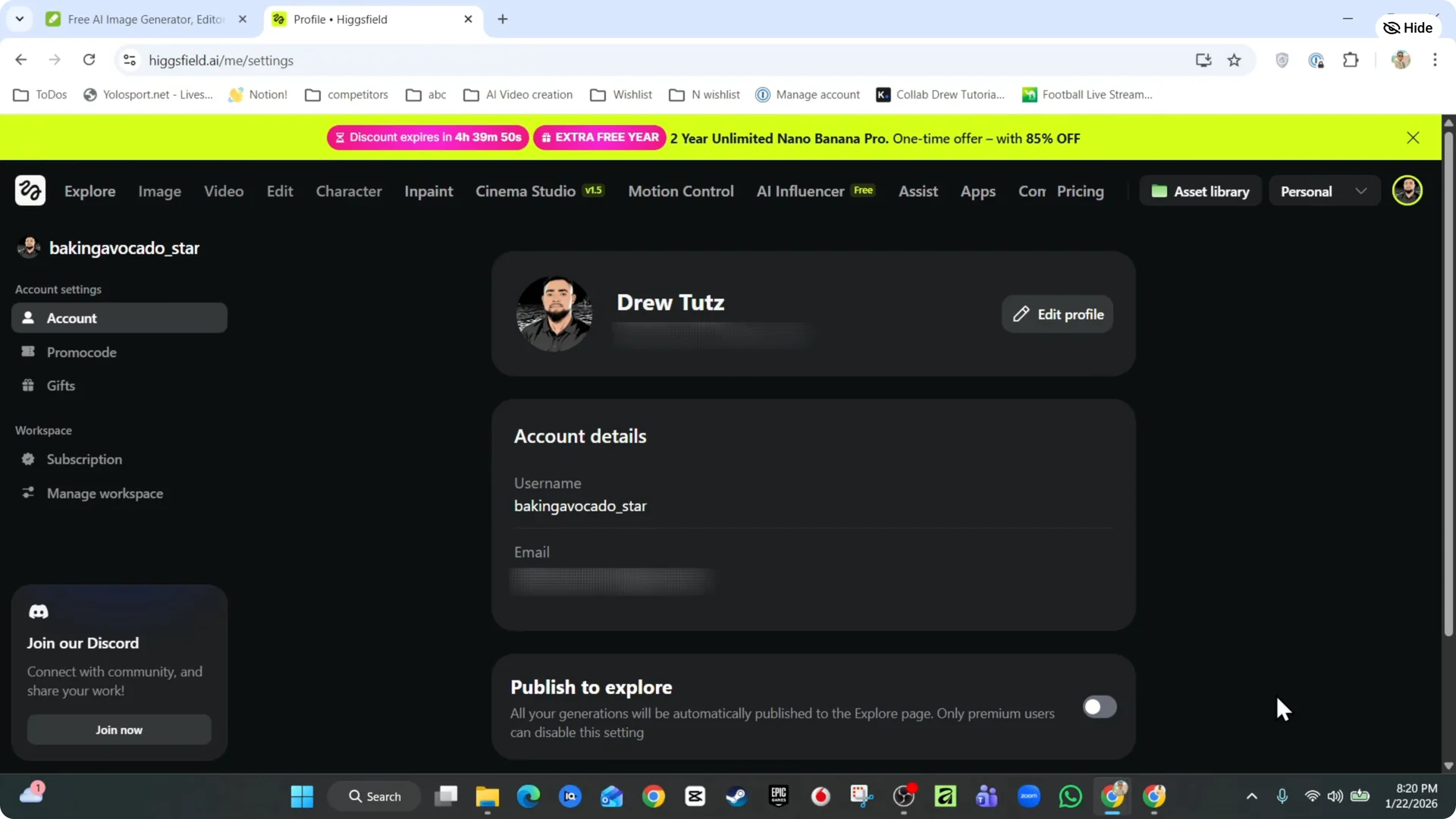Select the Promocode sidebar icon
The height and width of the screenshot is (819, 1456).
coord(28,351)
